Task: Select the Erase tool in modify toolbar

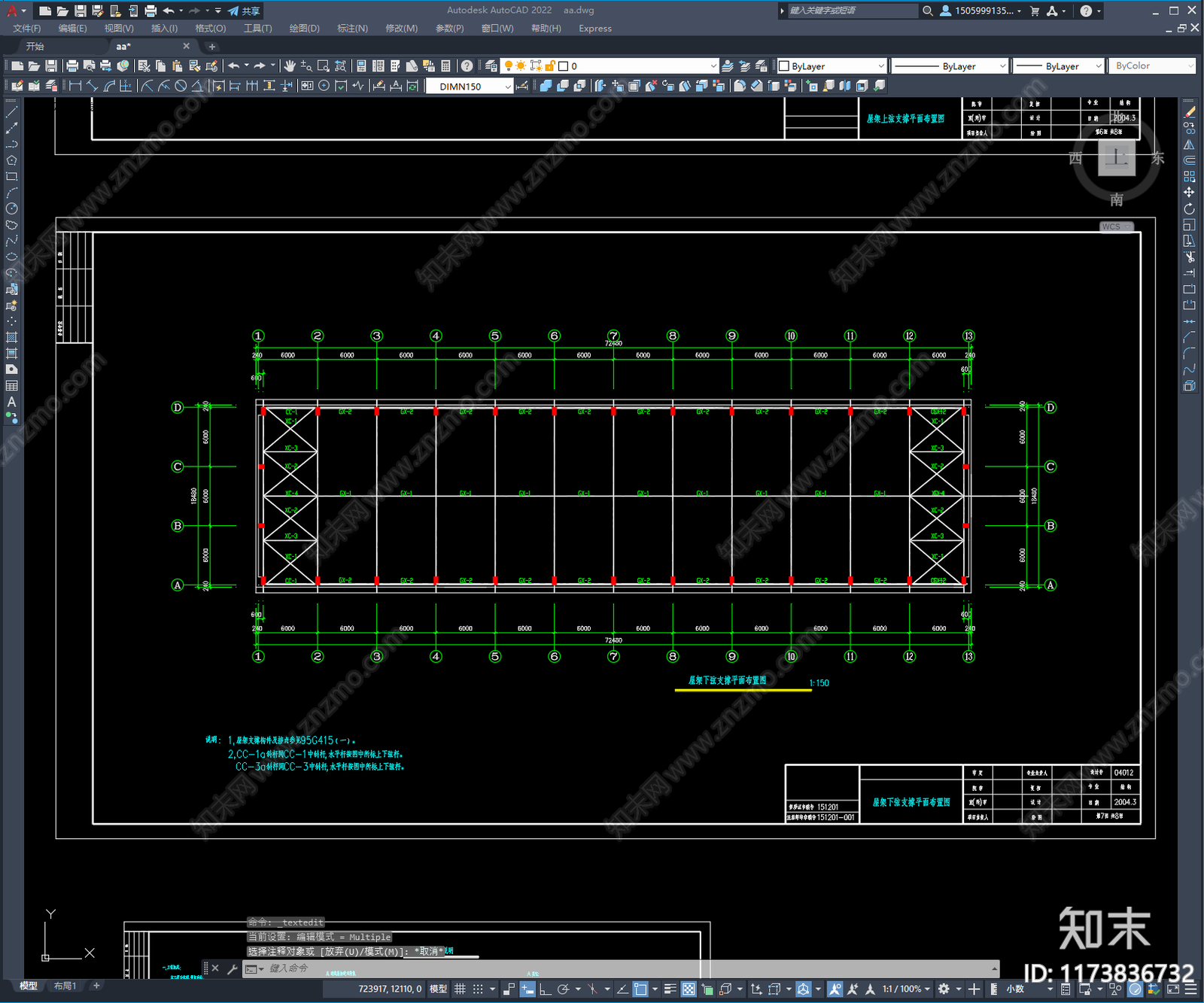Action: click(x=1189, y=111)
